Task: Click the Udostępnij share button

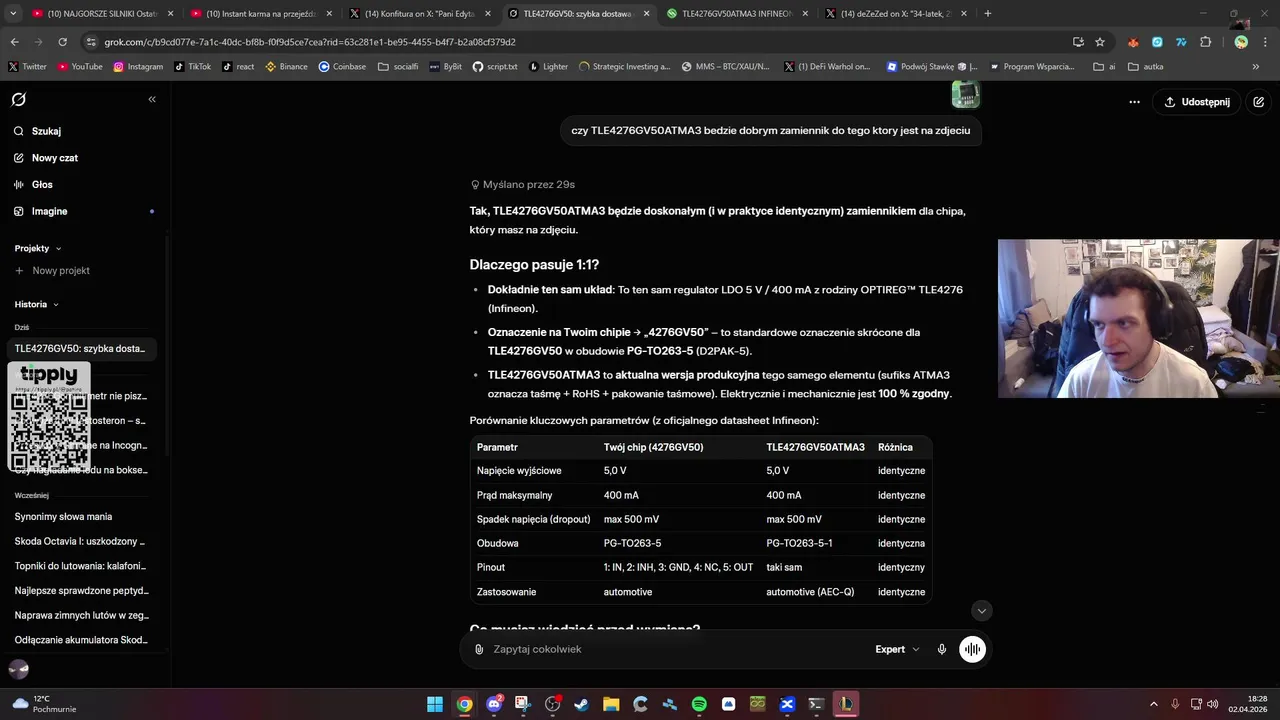Action: tap(1197, 102)
